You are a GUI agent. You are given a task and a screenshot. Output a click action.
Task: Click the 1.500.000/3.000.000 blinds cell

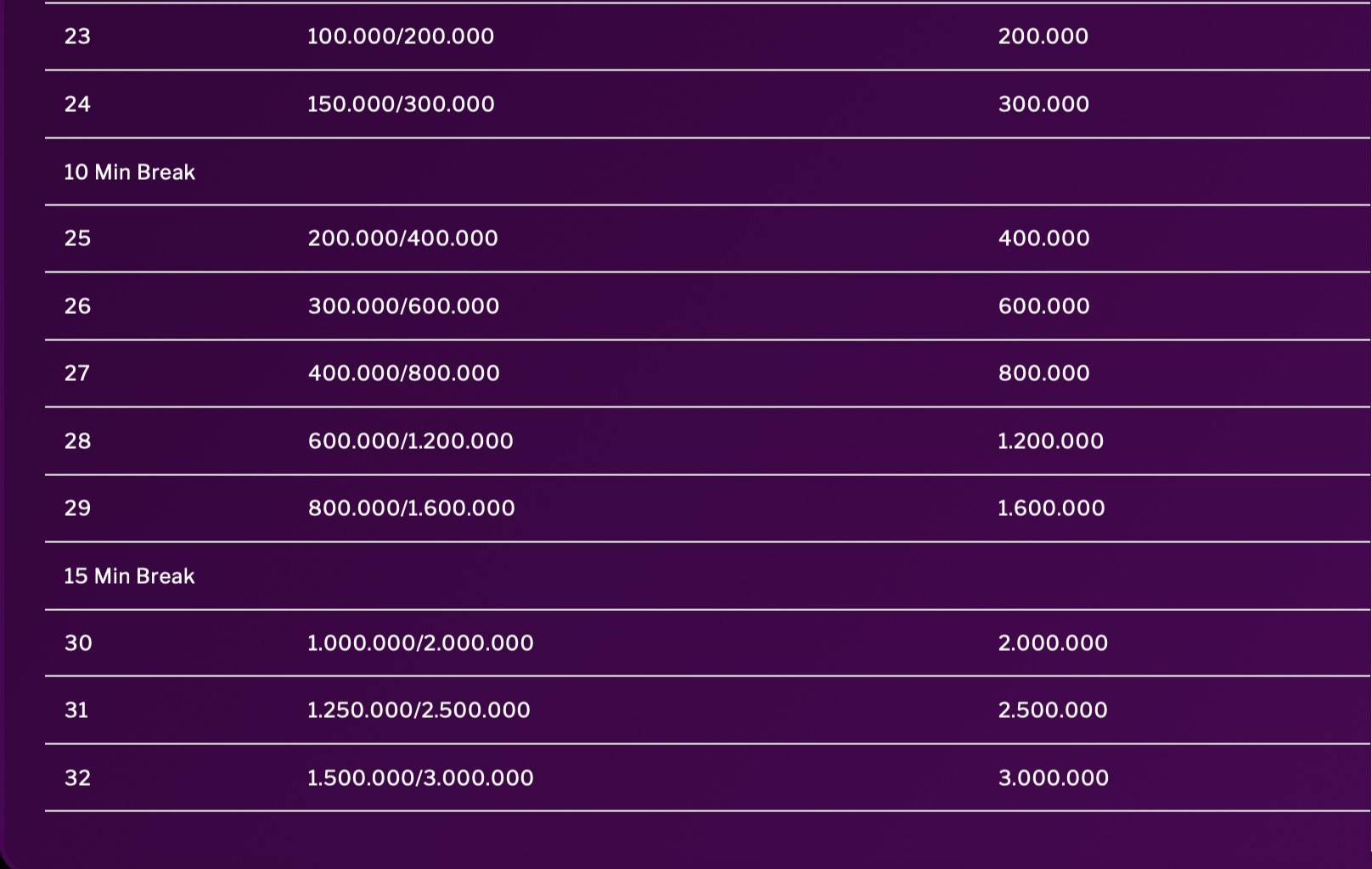click(x=420, y=778)
